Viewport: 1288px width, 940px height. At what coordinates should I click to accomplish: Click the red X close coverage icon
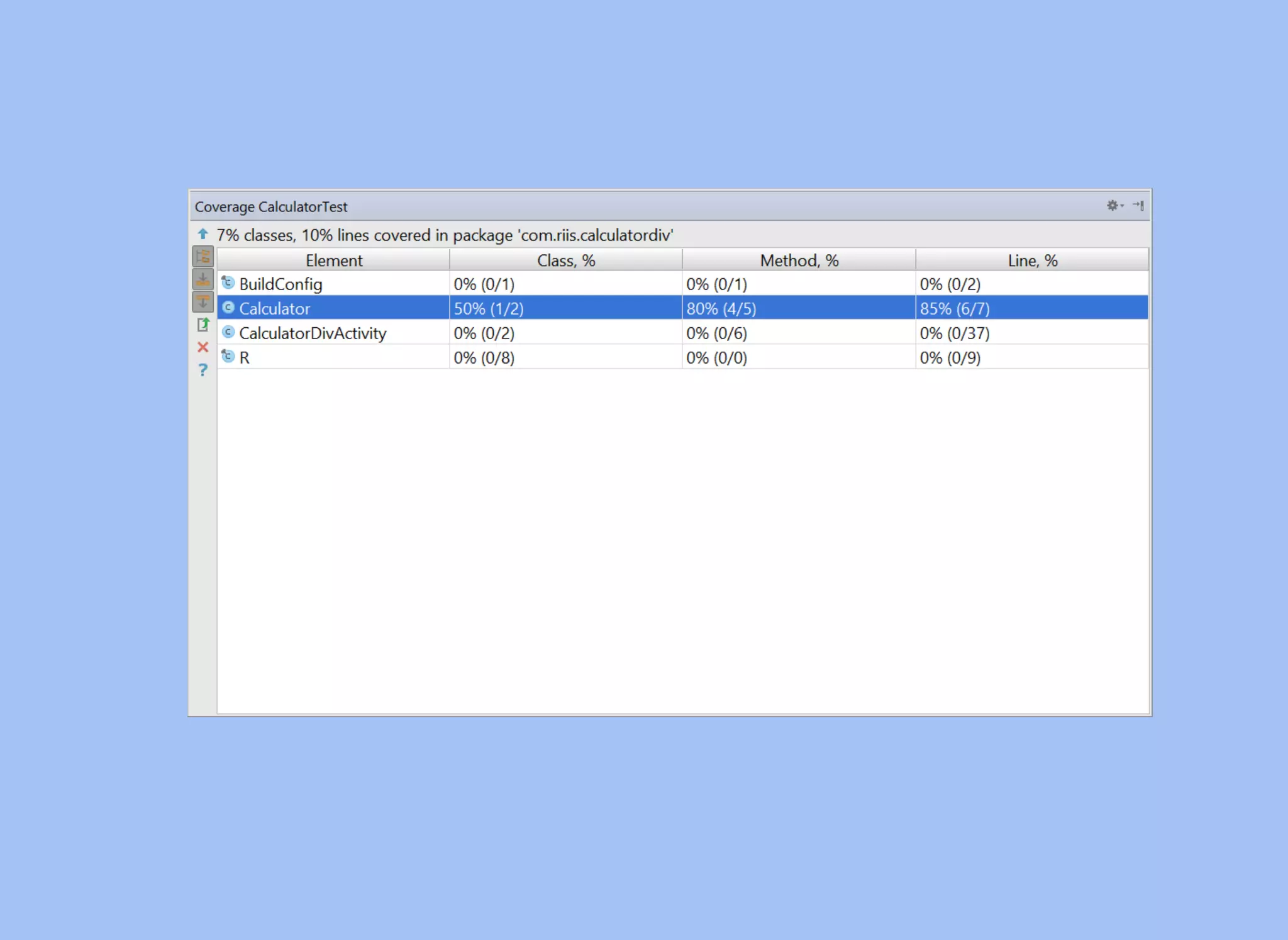coord(203,347)
